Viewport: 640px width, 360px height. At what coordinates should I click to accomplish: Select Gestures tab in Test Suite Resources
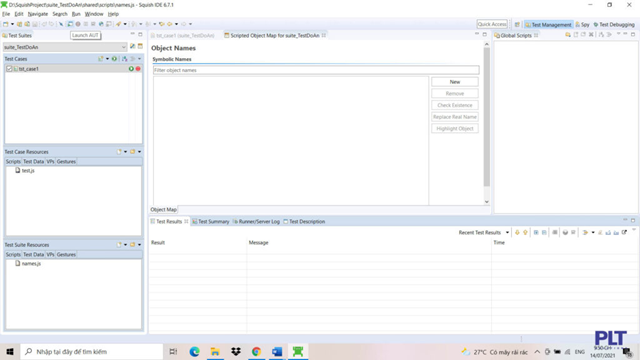coord(66,255)
